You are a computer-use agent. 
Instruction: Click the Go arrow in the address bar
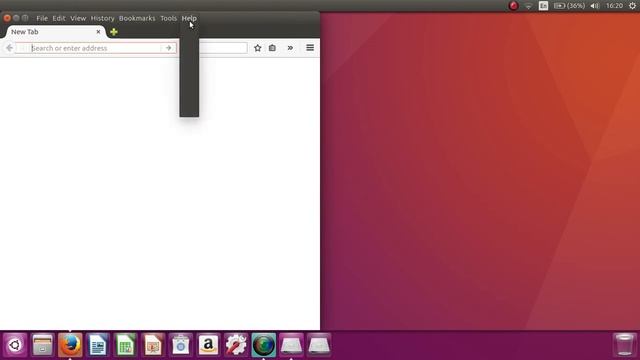[169, 48]
